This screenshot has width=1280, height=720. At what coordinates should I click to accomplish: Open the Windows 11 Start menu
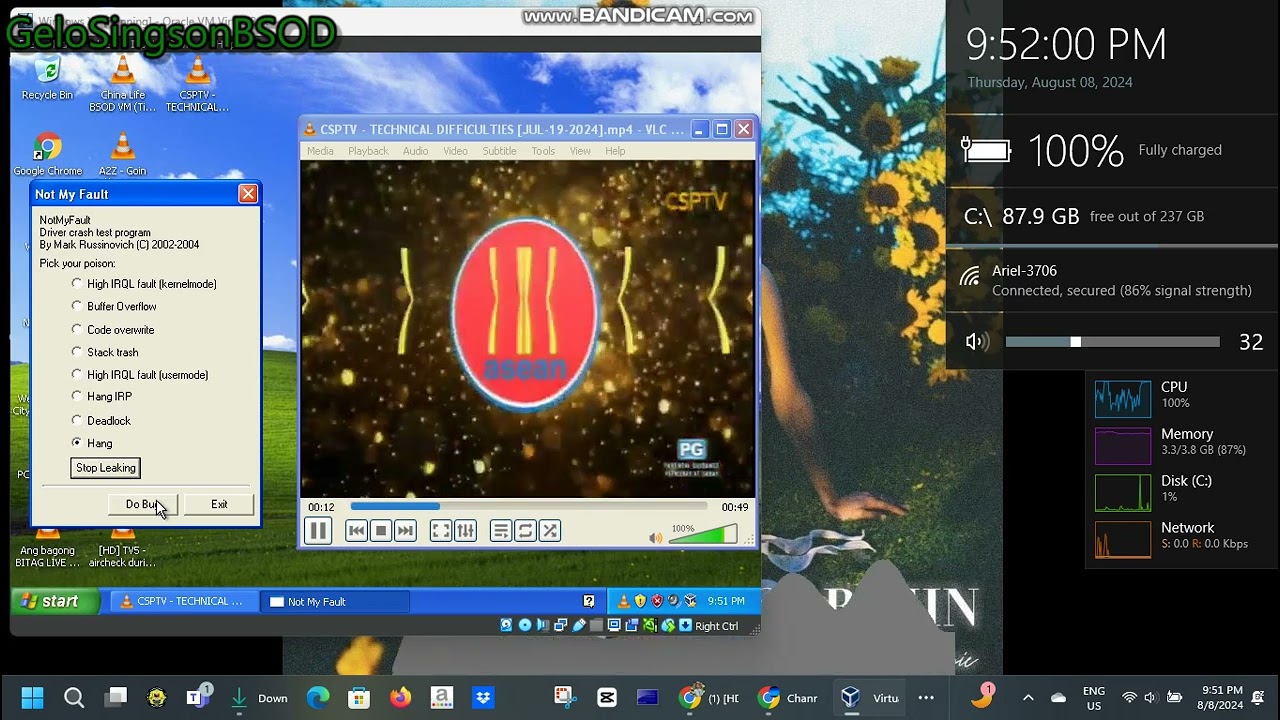tap(32, 698)
